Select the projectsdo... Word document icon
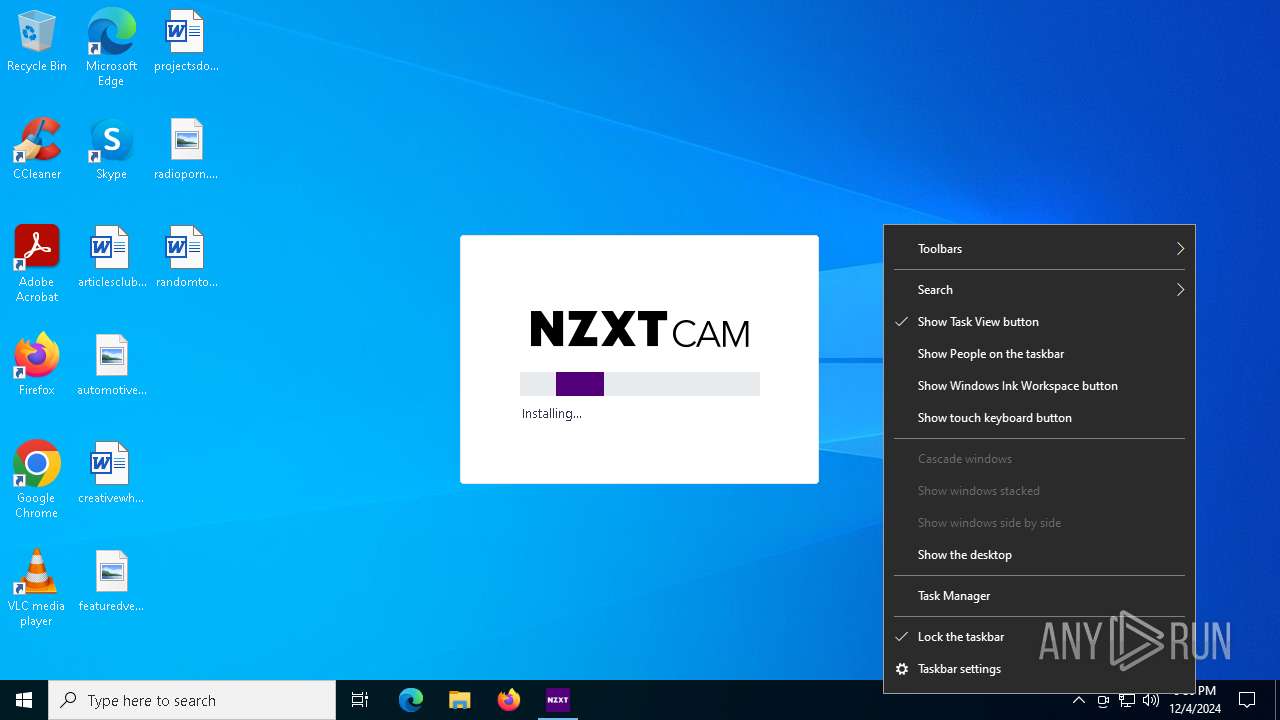The width and height of the screenshot is (1280, 720). (186, 42)
